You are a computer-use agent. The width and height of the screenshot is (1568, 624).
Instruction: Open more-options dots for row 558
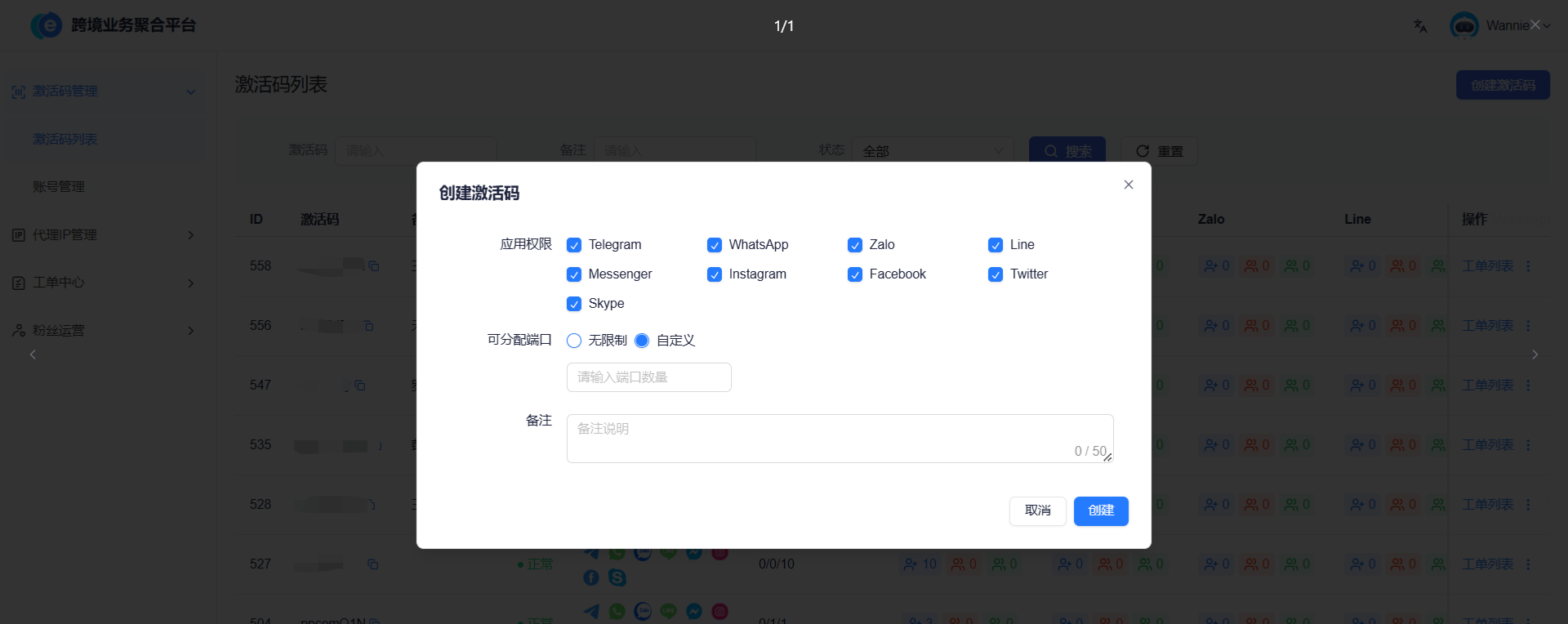click(1528, 266)
